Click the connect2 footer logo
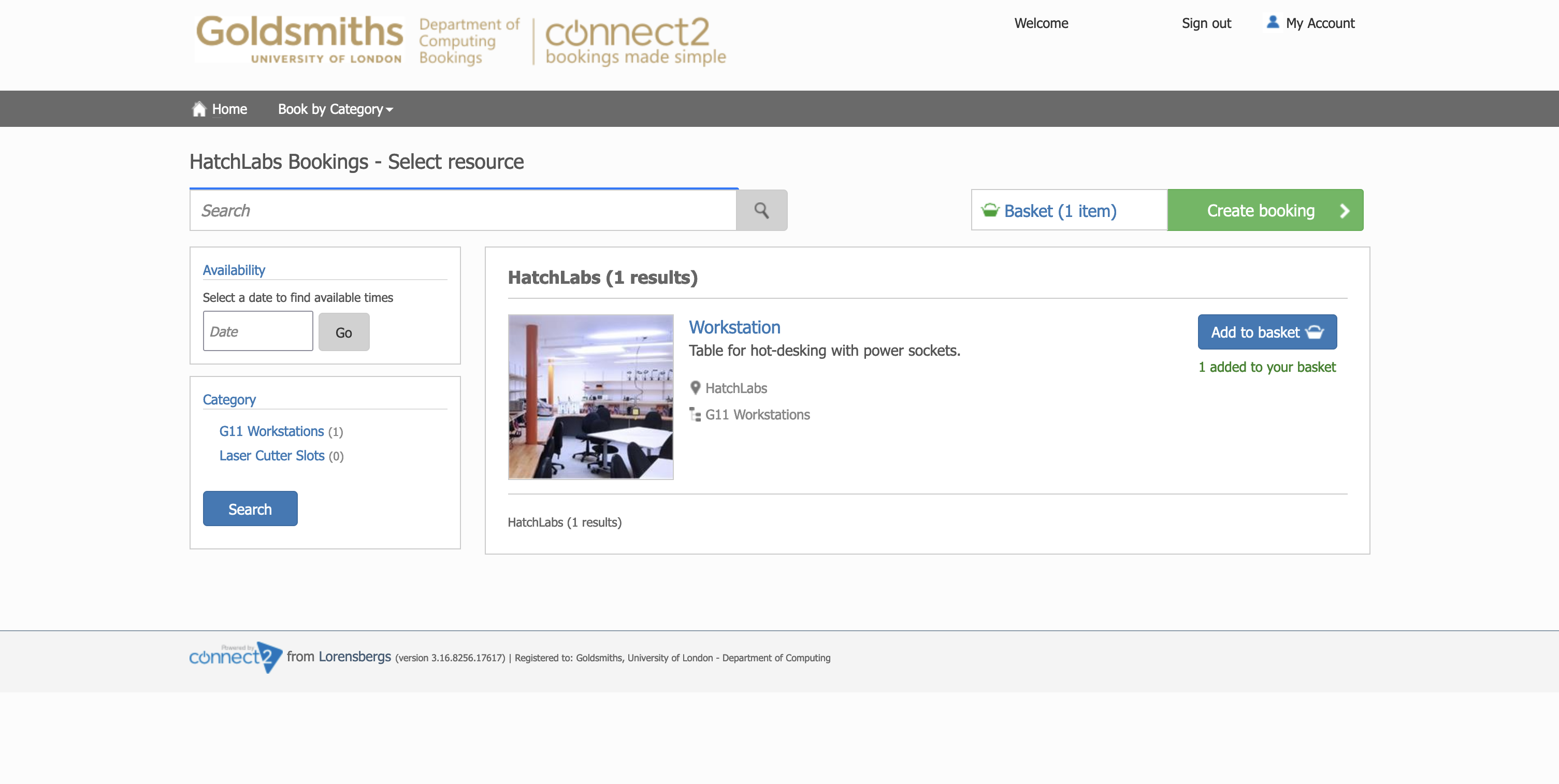 click(236, 657)
